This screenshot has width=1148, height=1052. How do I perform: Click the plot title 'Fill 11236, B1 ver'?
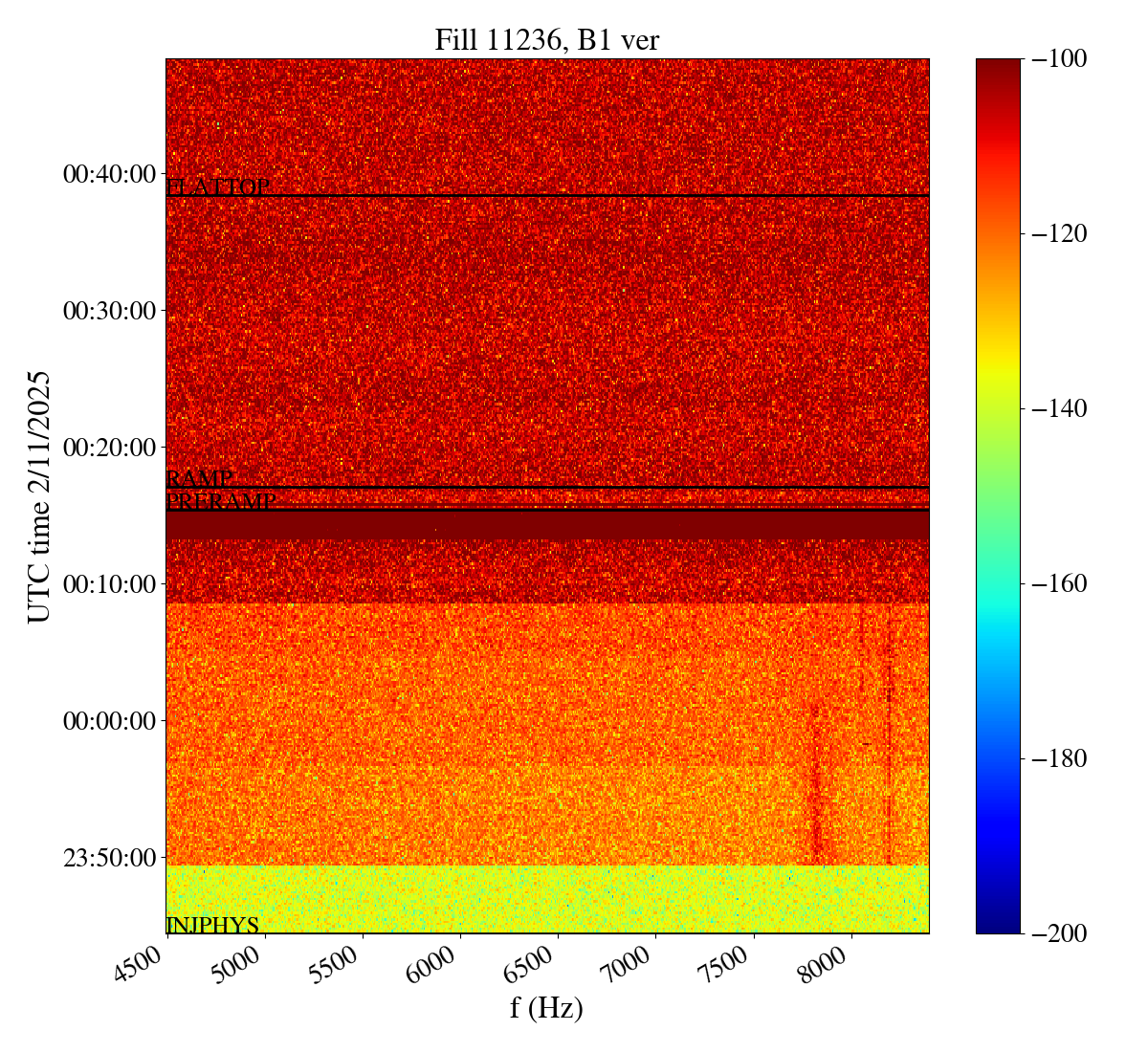click(x=546, y=39)
